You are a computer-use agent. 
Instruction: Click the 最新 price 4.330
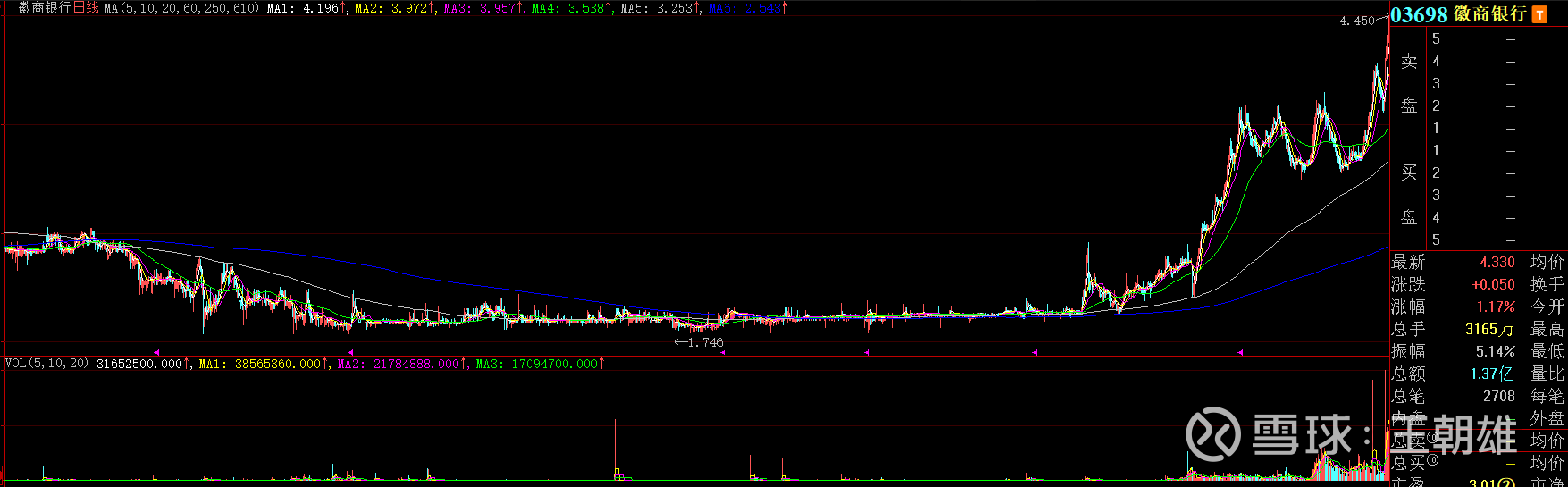pyautogui.click(x=1497, y=262)
